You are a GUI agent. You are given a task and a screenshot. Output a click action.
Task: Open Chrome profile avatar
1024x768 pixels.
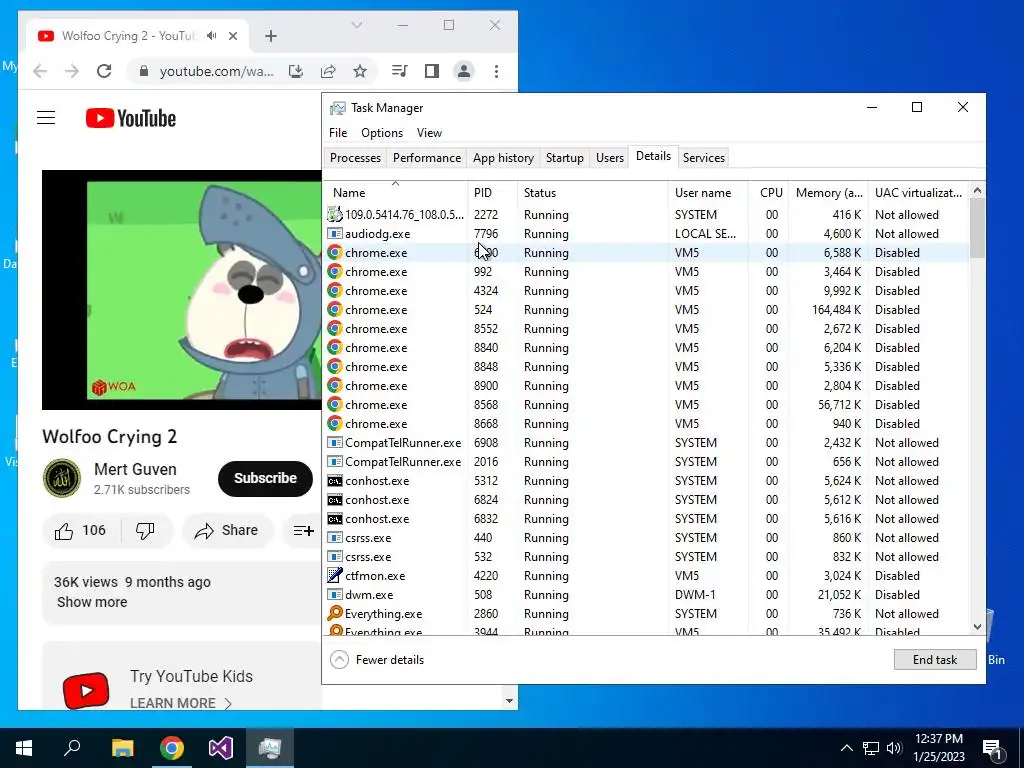click(x=464, y=71)
